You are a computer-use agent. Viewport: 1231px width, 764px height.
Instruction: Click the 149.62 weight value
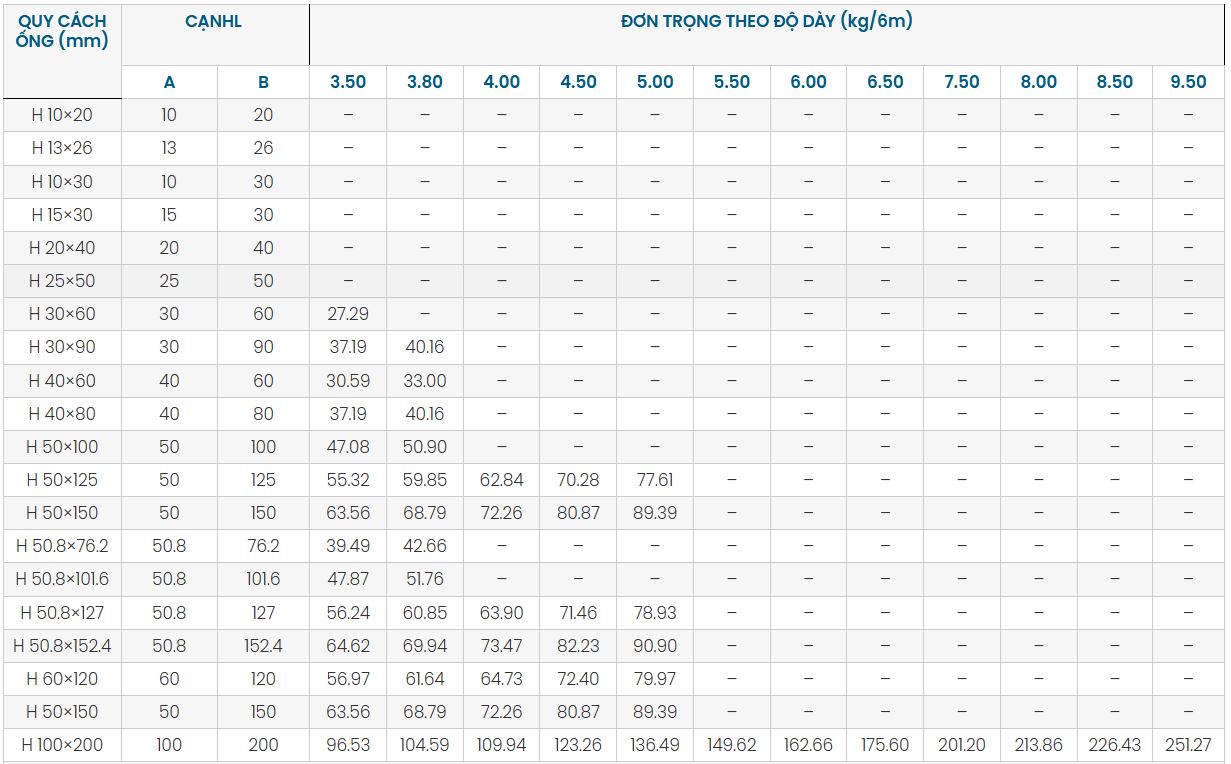[732, 745]
